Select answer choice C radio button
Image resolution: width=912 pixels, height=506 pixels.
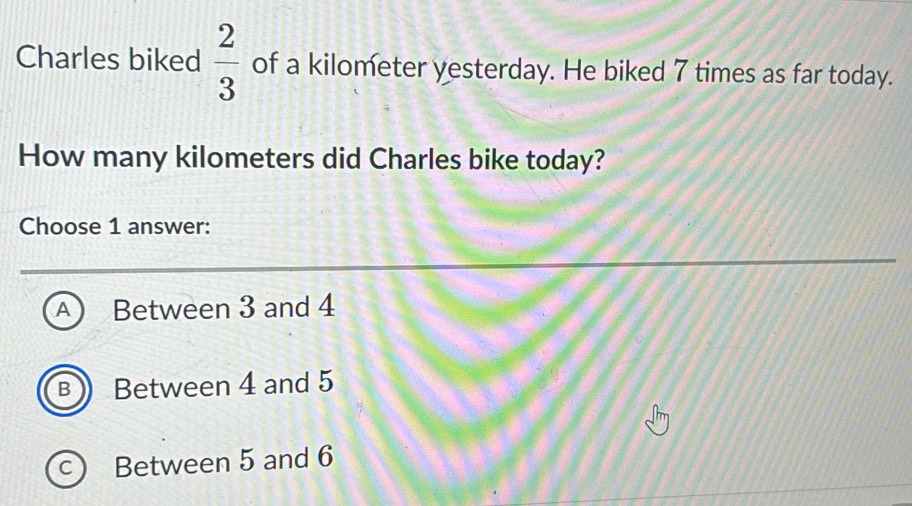coord(63,465)
